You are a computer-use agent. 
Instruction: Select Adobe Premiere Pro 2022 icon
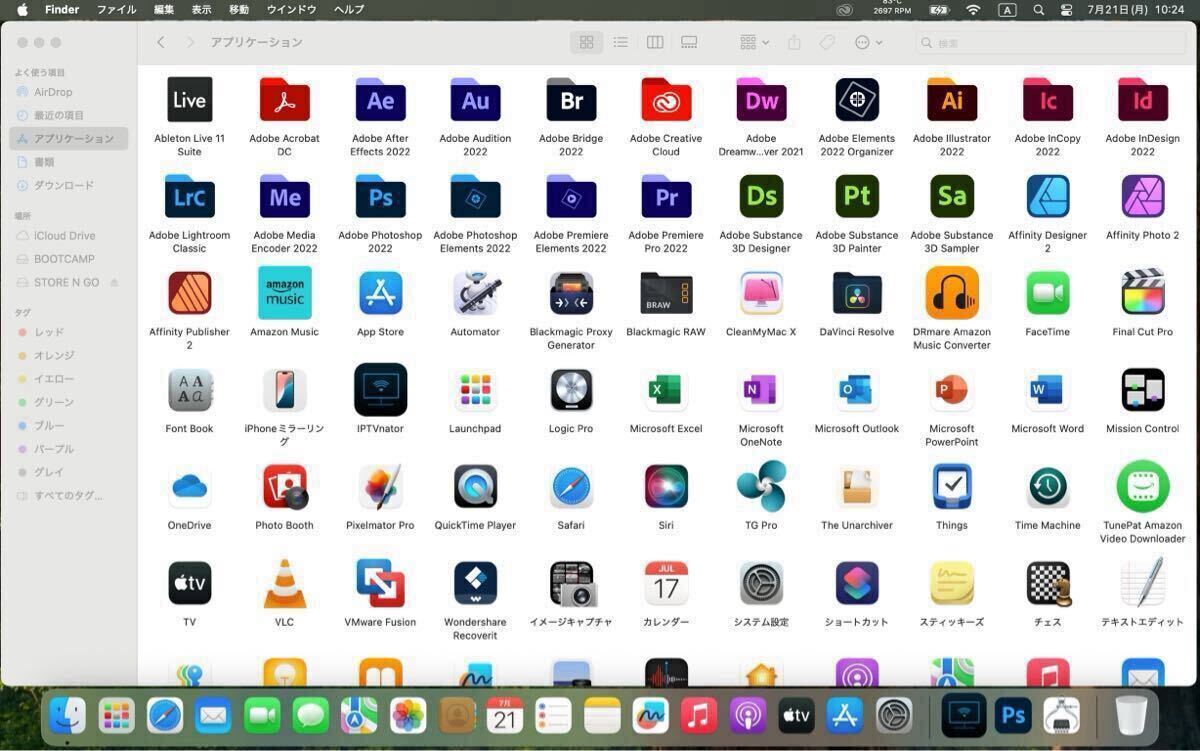click(x=666, y=197)
